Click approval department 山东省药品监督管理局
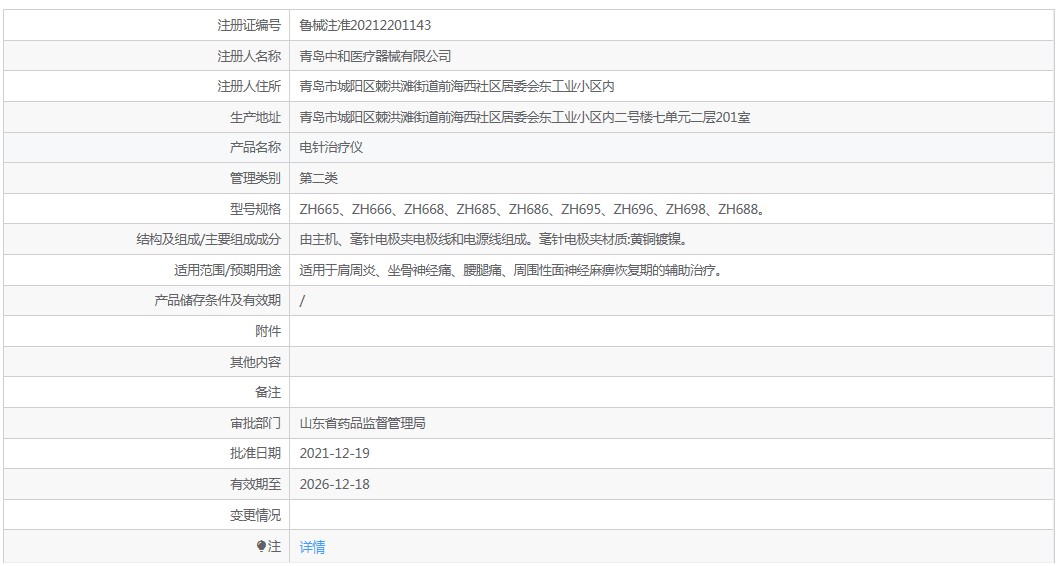 point(362,423)
